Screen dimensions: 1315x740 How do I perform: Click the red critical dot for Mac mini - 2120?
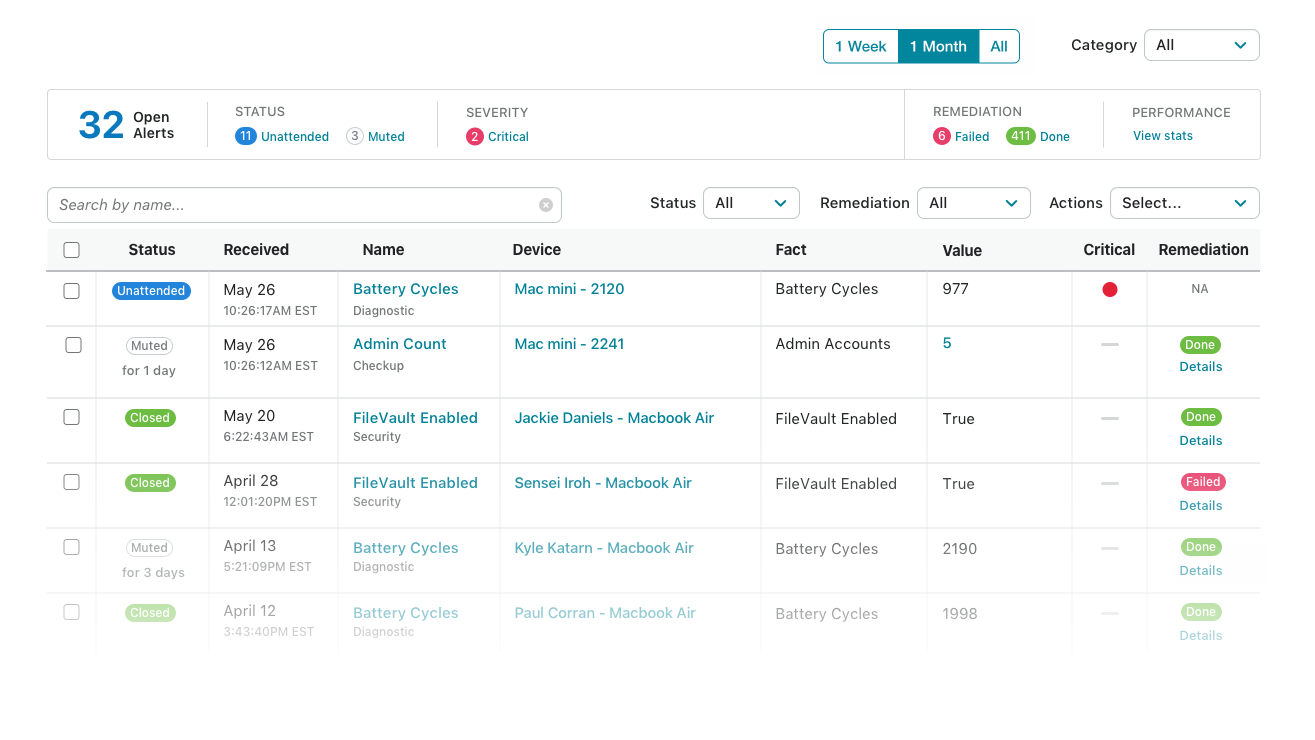[1110, 290]
